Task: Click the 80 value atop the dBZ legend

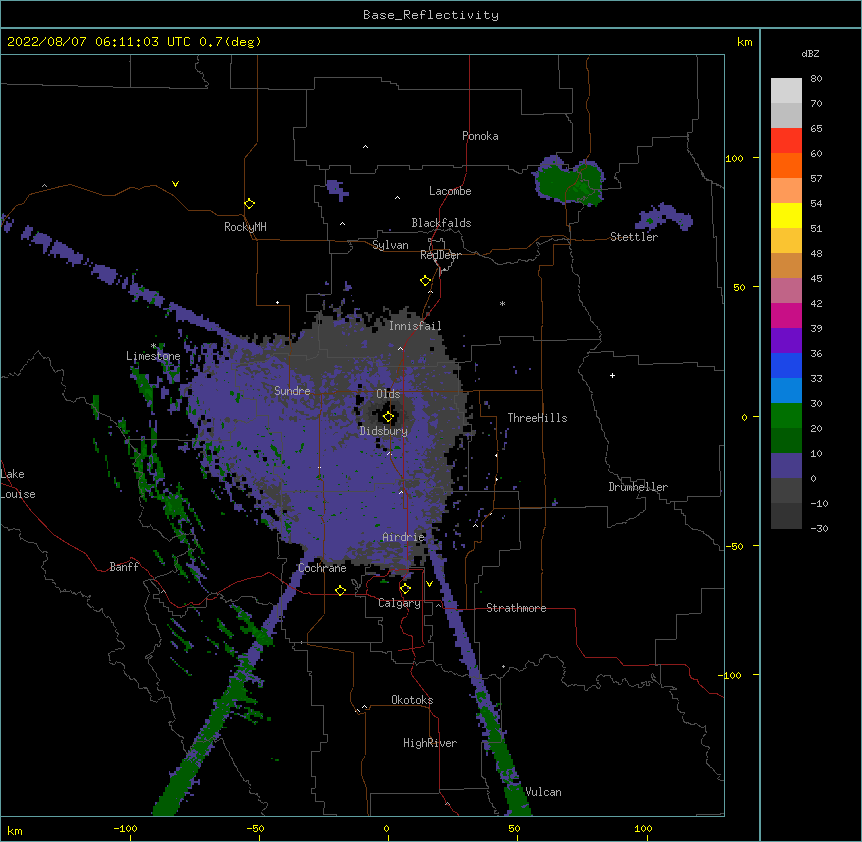Action: pyautogui.click(x=816, y=79)
